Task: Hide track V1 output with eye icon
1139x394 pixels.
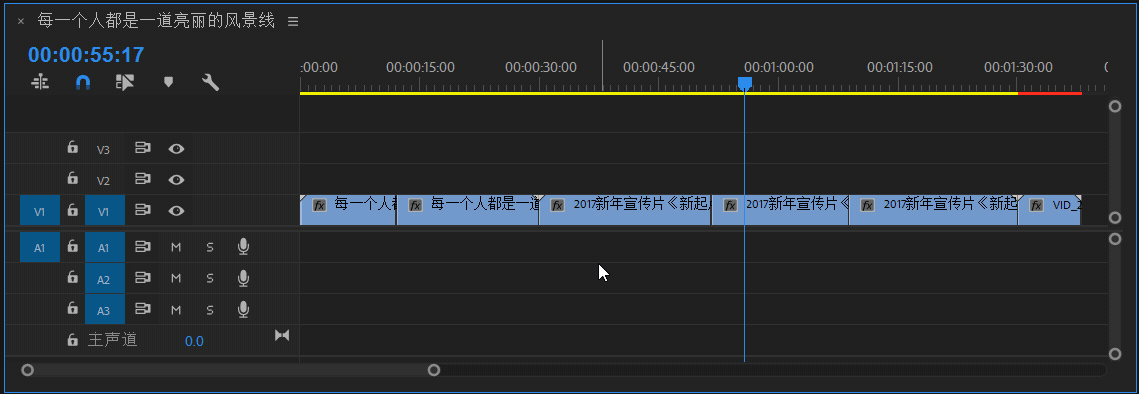Action: click(176, 211)
